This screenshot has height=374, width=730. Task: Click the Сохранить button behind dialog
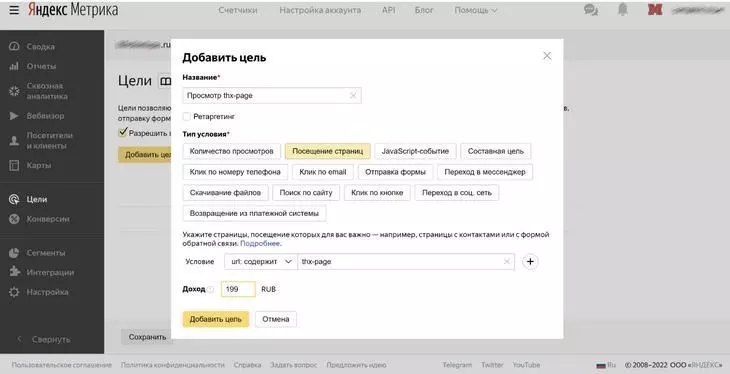[147, 337]
